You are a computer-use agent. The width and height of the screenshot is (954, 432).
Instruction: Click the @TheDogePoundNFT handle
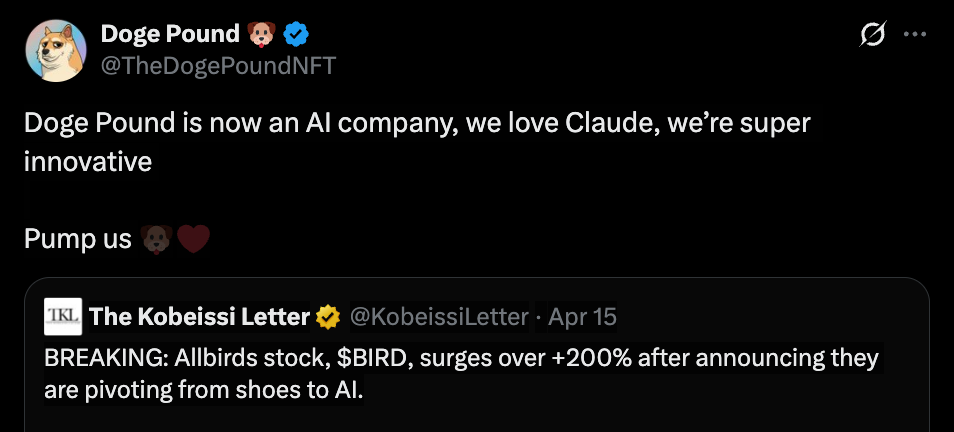218,66
